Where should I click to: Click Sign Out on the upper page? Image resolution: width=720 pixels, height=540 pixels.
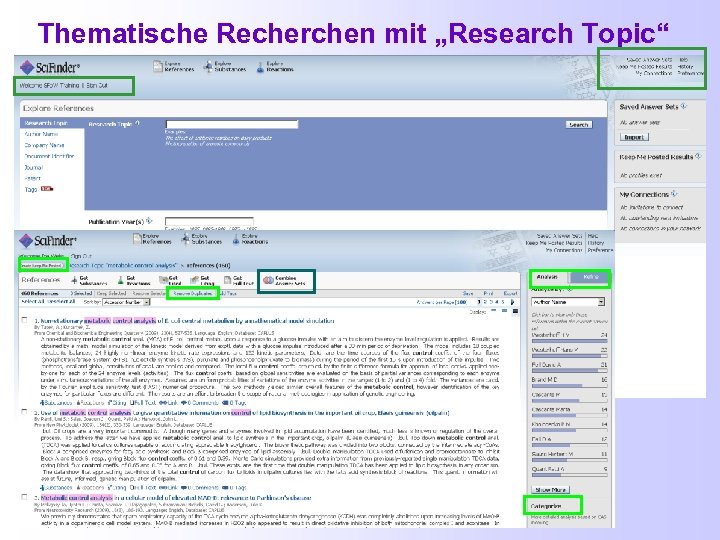point(97,85)
